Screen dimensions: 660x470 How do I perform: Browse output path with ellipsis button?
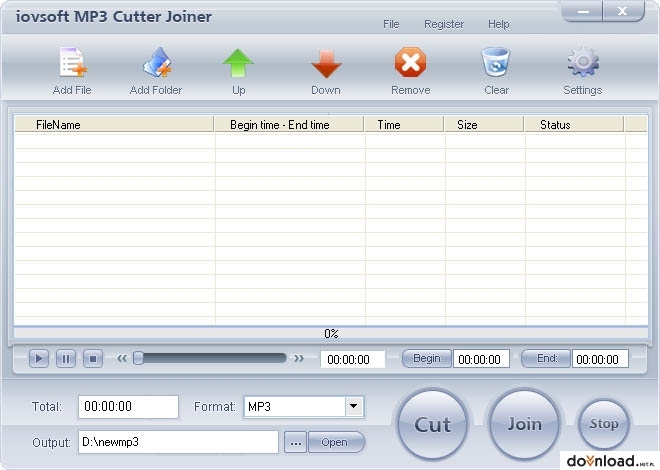tap(295, 442)
